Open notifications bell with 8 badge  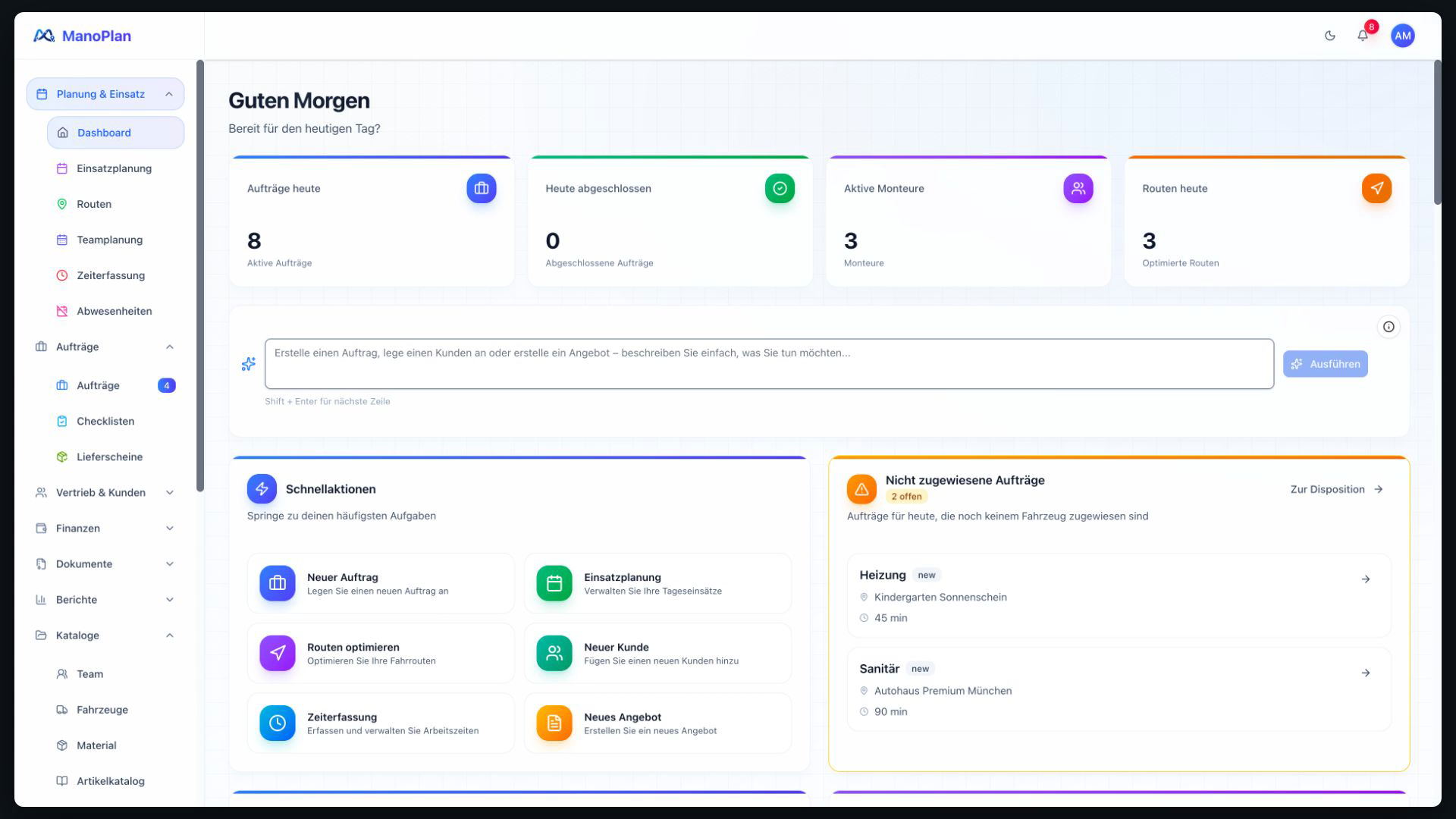(x=1363, y=36)
